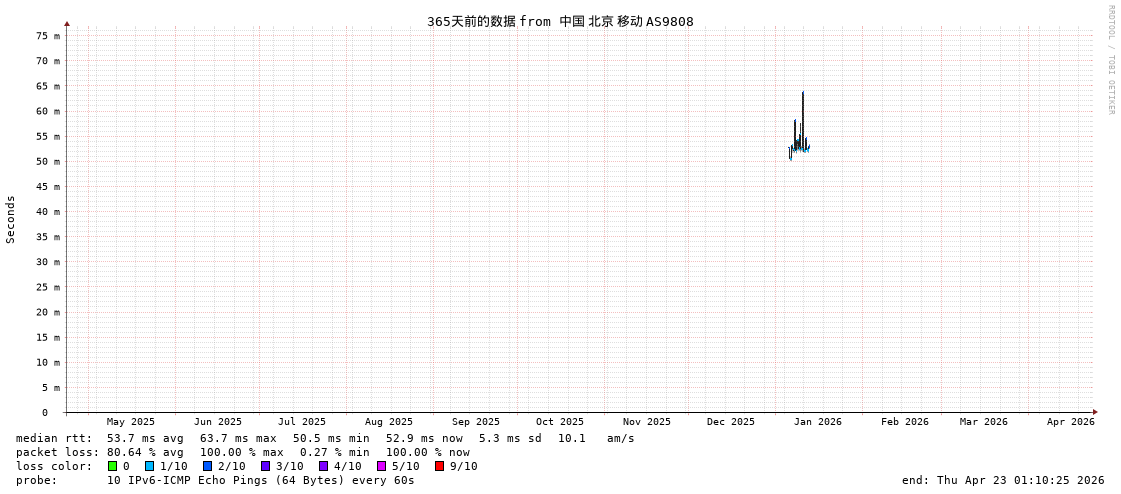Click the tallest latency spike in the graph
Viewport: 1121px width, 494px height.
pos(803,95)
